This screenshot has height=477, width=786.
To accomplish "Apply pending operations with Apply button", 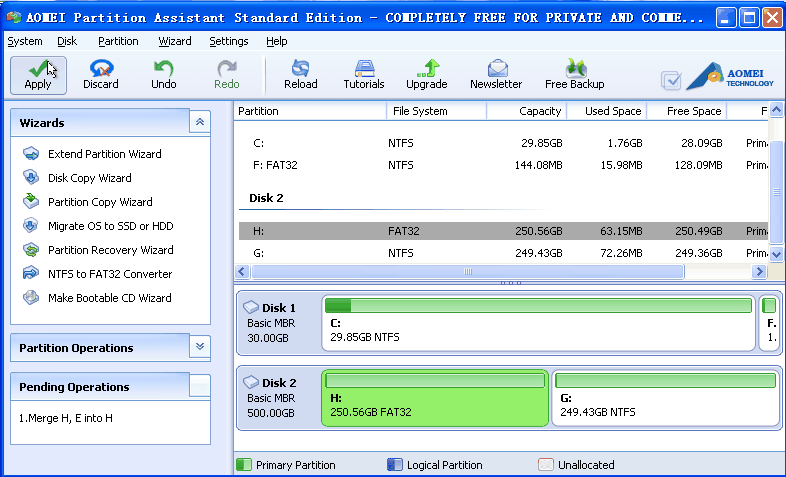I will click(38, 75).
